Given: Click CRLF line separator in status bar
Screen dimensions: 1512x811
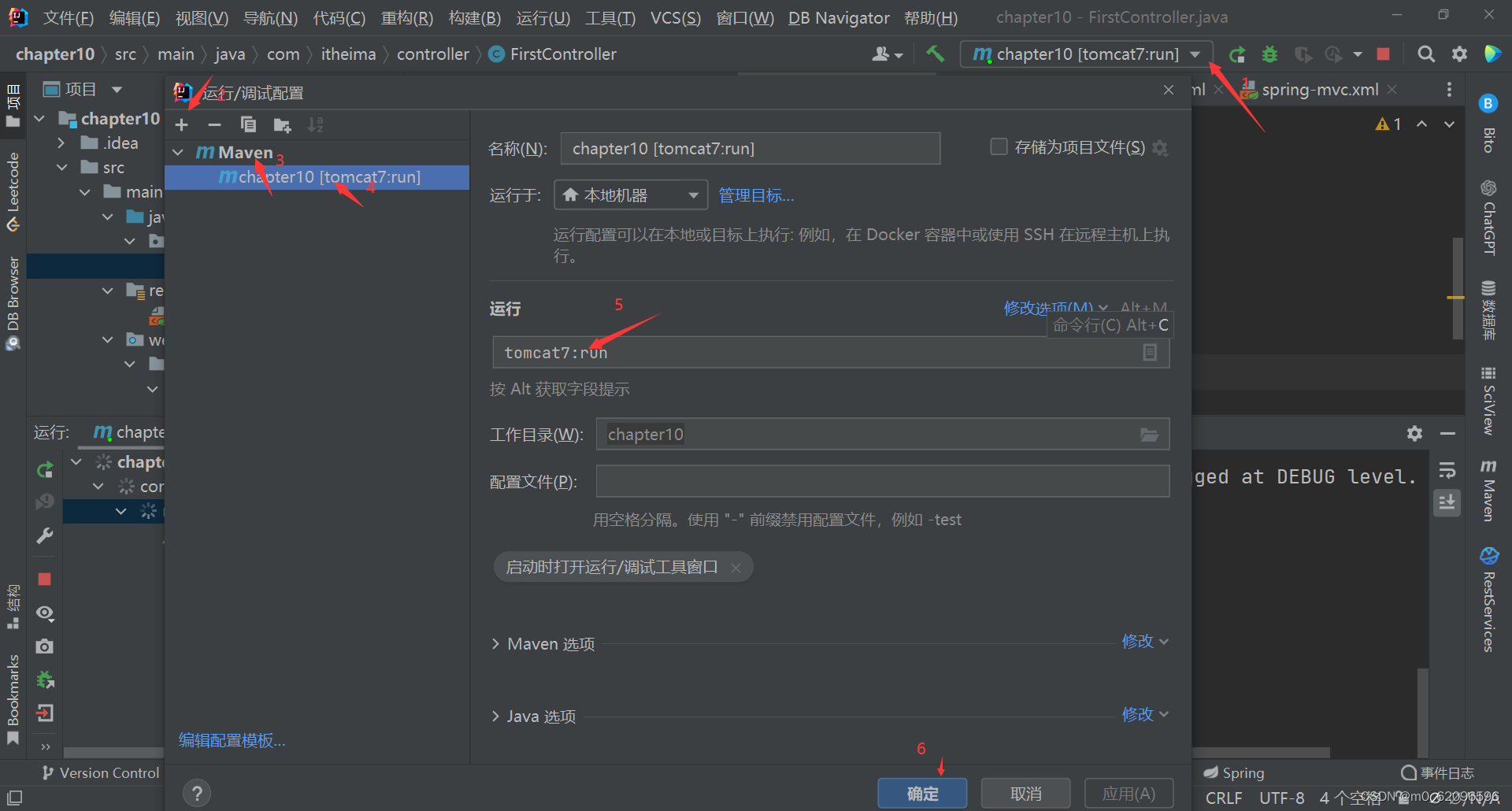Looking at the screenshot, I should (1224, 798).
